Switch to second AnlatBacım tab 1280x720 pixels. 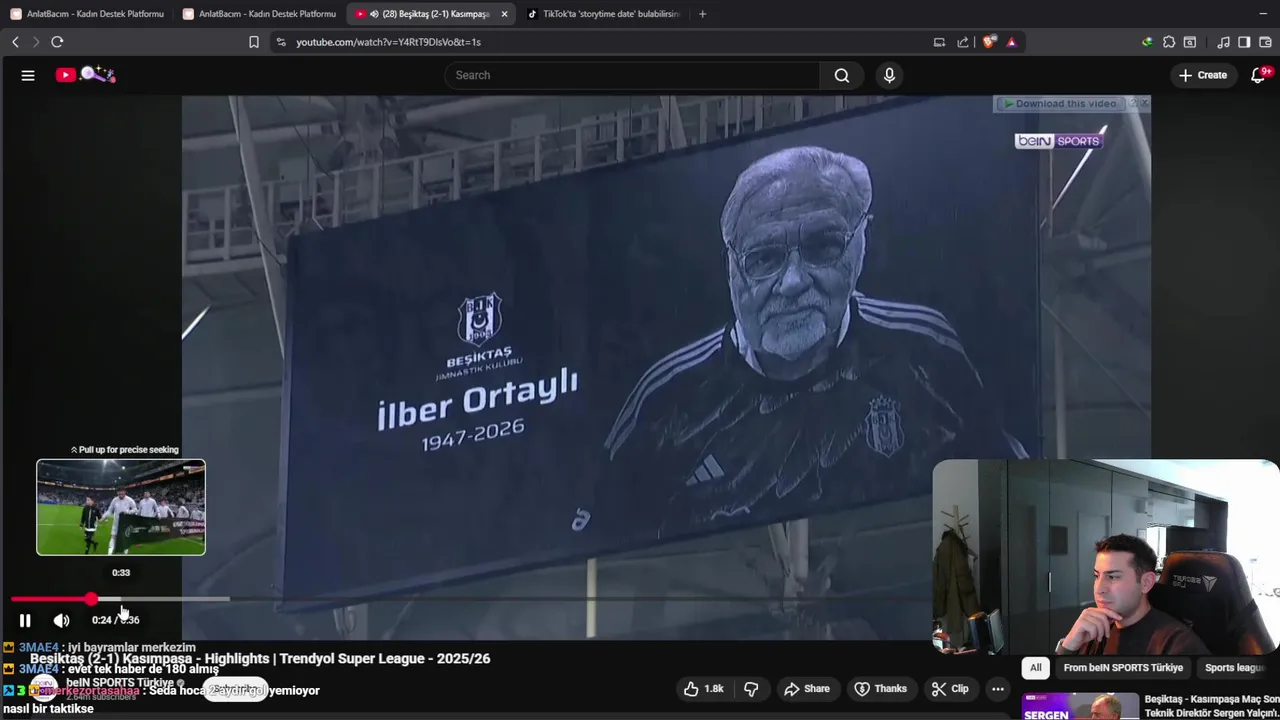pyautogui.click(x=260, y=14)
